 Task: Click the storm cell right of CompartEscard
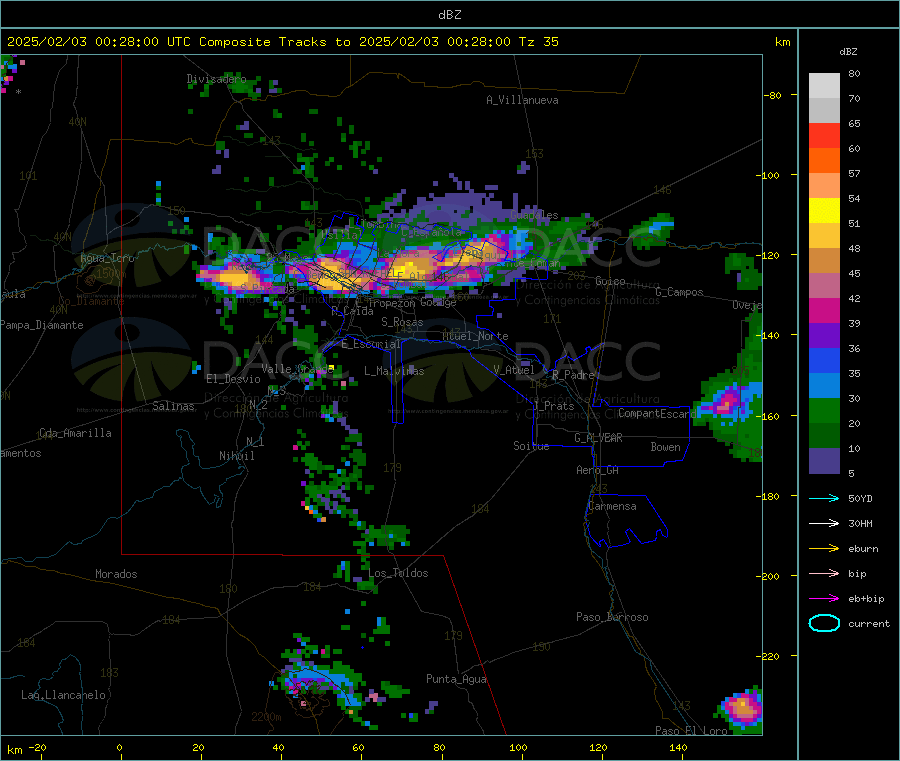729,402
